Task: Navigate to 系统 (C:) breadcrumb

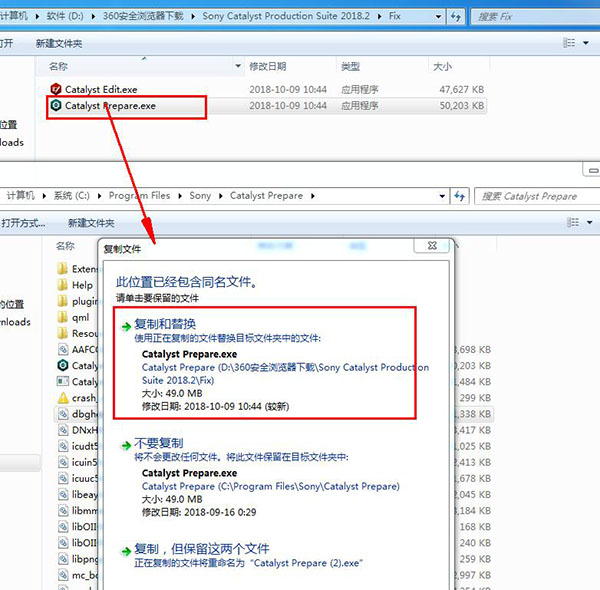Action: click(x=72, y=196)
